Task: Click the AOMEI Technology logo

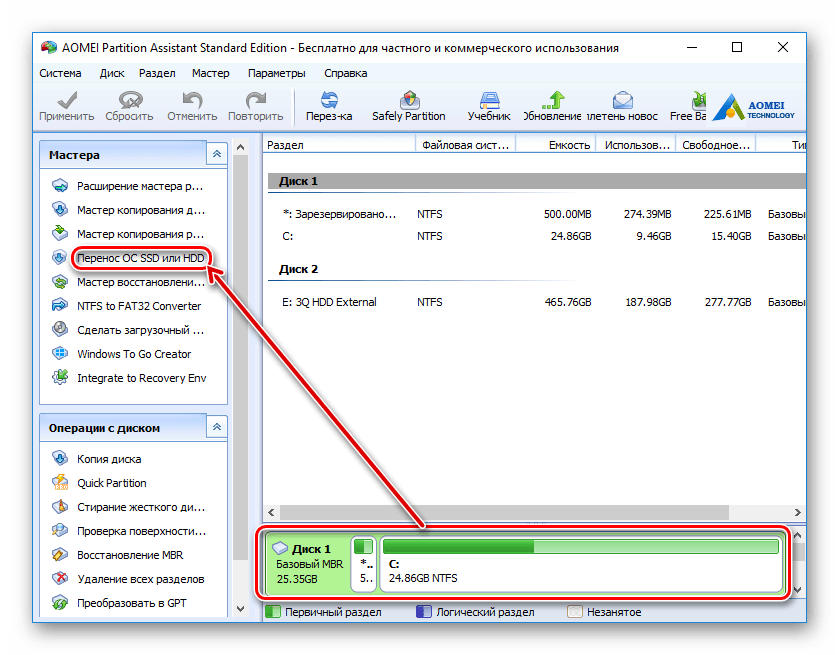Action: pyautogui.click(x=753, y=107)
